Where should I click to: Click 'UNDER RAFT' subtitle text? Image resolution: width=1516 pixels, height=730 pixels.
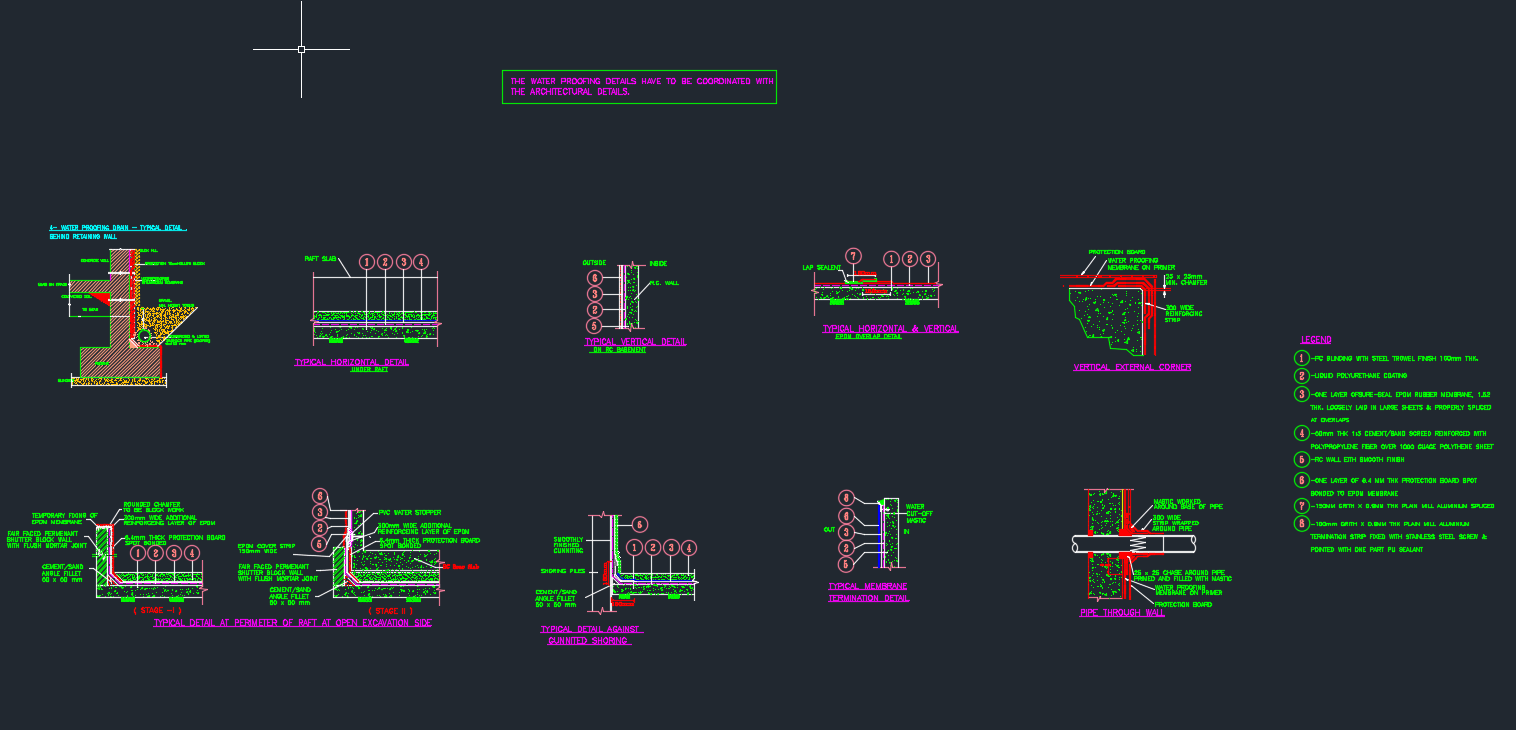click(368, 370)
